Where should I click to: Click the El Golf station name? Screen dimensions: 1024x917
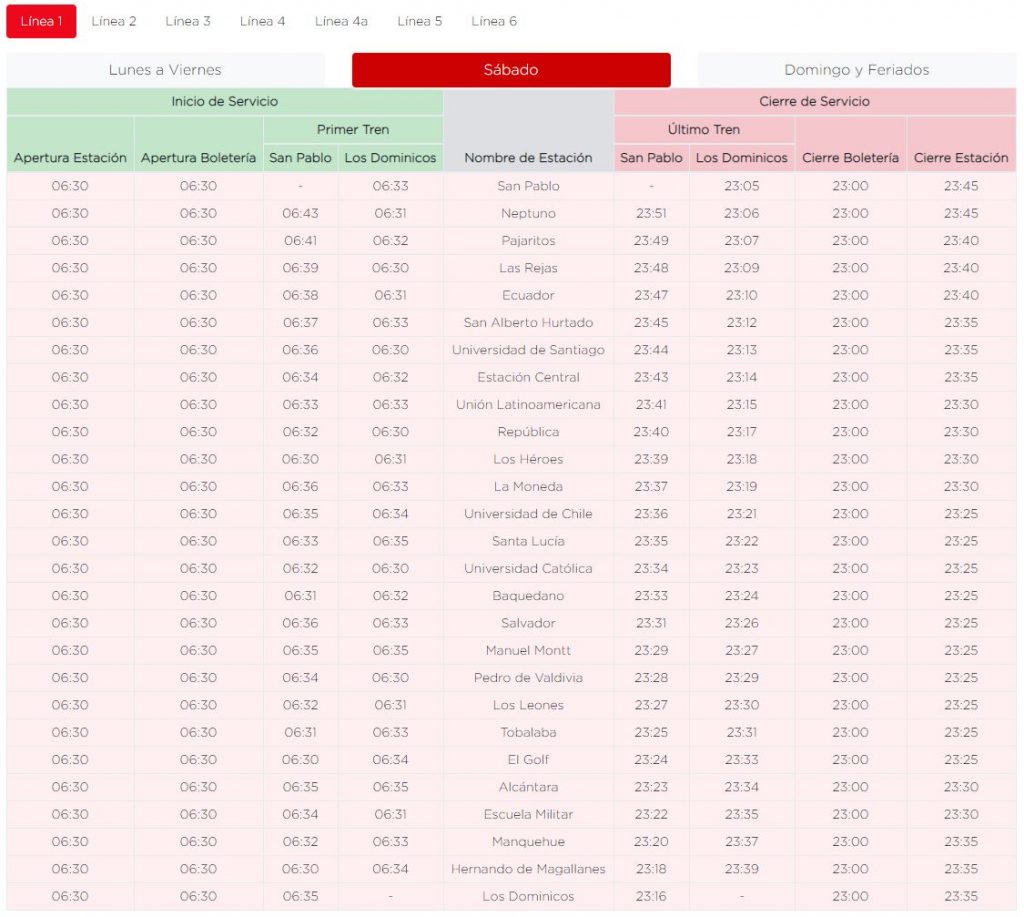click(x=528, y=760)
